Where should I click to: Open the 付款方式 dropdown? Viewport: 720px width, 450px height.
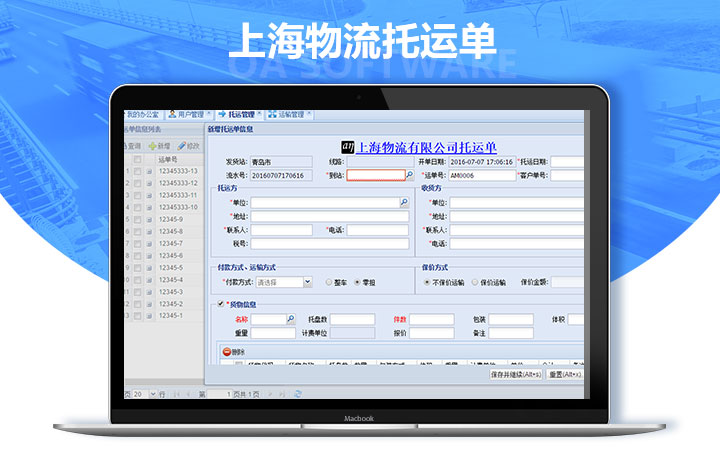pos(307,282)
